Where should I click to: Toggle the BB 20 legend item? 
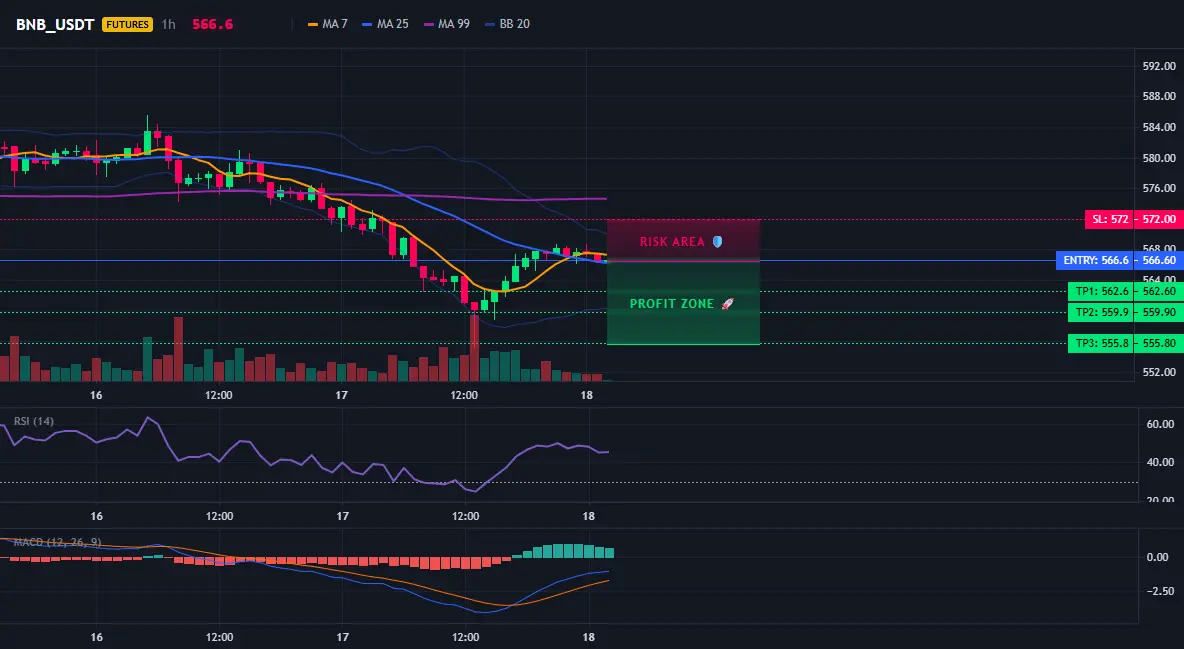click(507, 24)
